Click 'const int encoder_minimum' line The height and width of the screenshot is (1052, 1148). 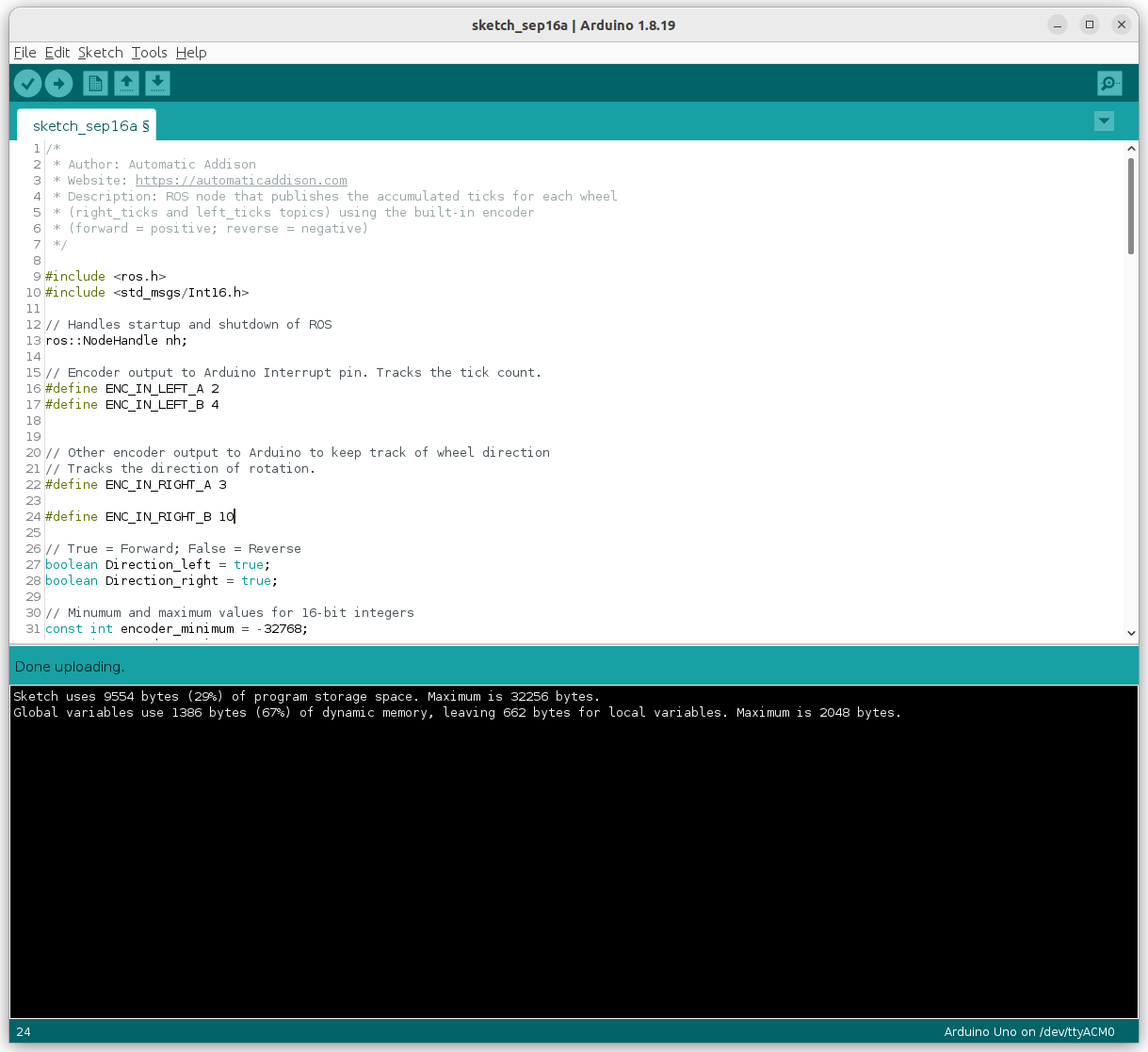(x=177, y=629)
